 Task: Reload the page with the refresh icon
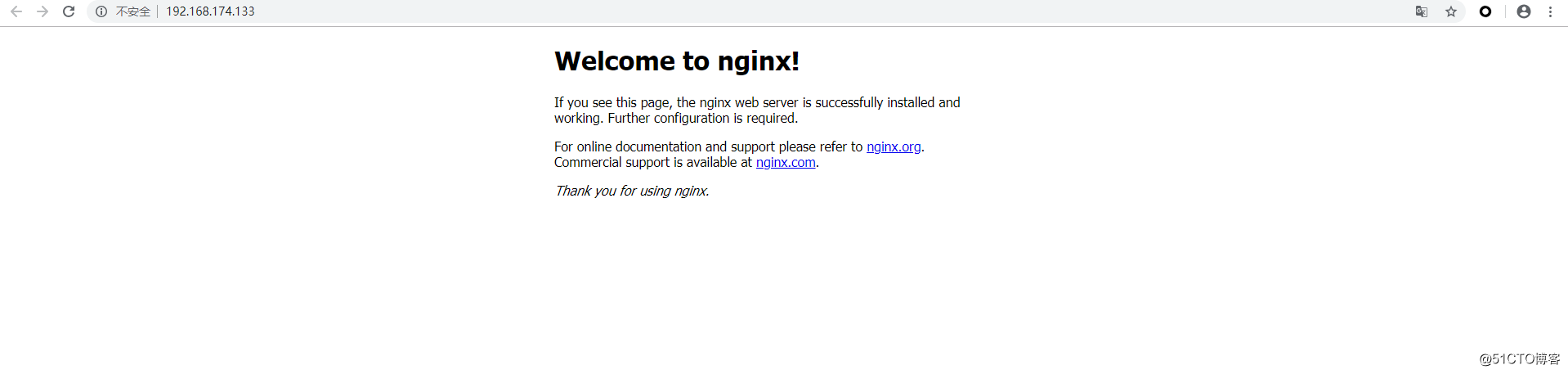tap(69, 11)
